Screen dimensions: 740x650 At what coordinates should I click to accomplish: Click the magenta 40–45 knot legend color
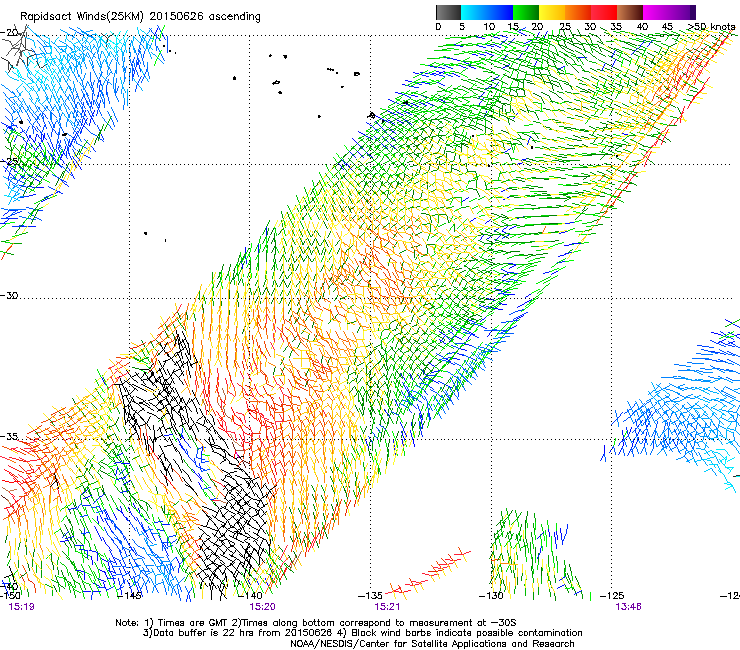pyautogui.click(x=656, y=12)
